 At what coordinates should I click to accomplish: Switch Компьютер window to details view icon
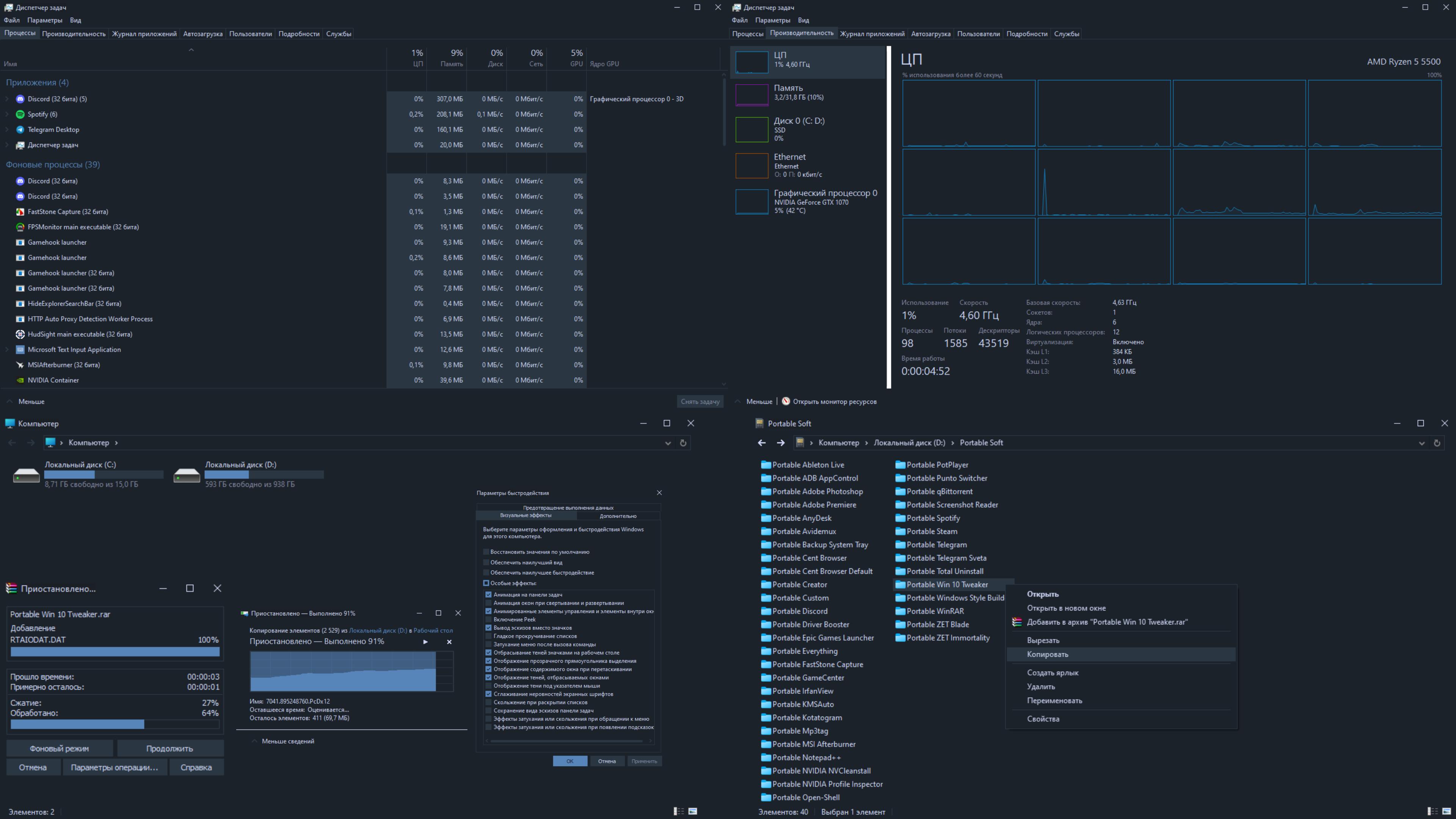679,811
